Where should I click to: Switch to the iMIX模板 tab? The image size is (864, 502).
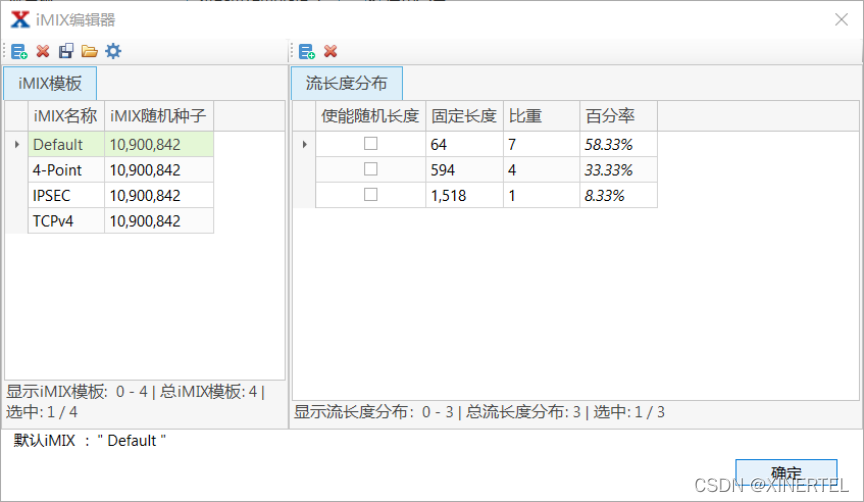[x=50, y=83]
